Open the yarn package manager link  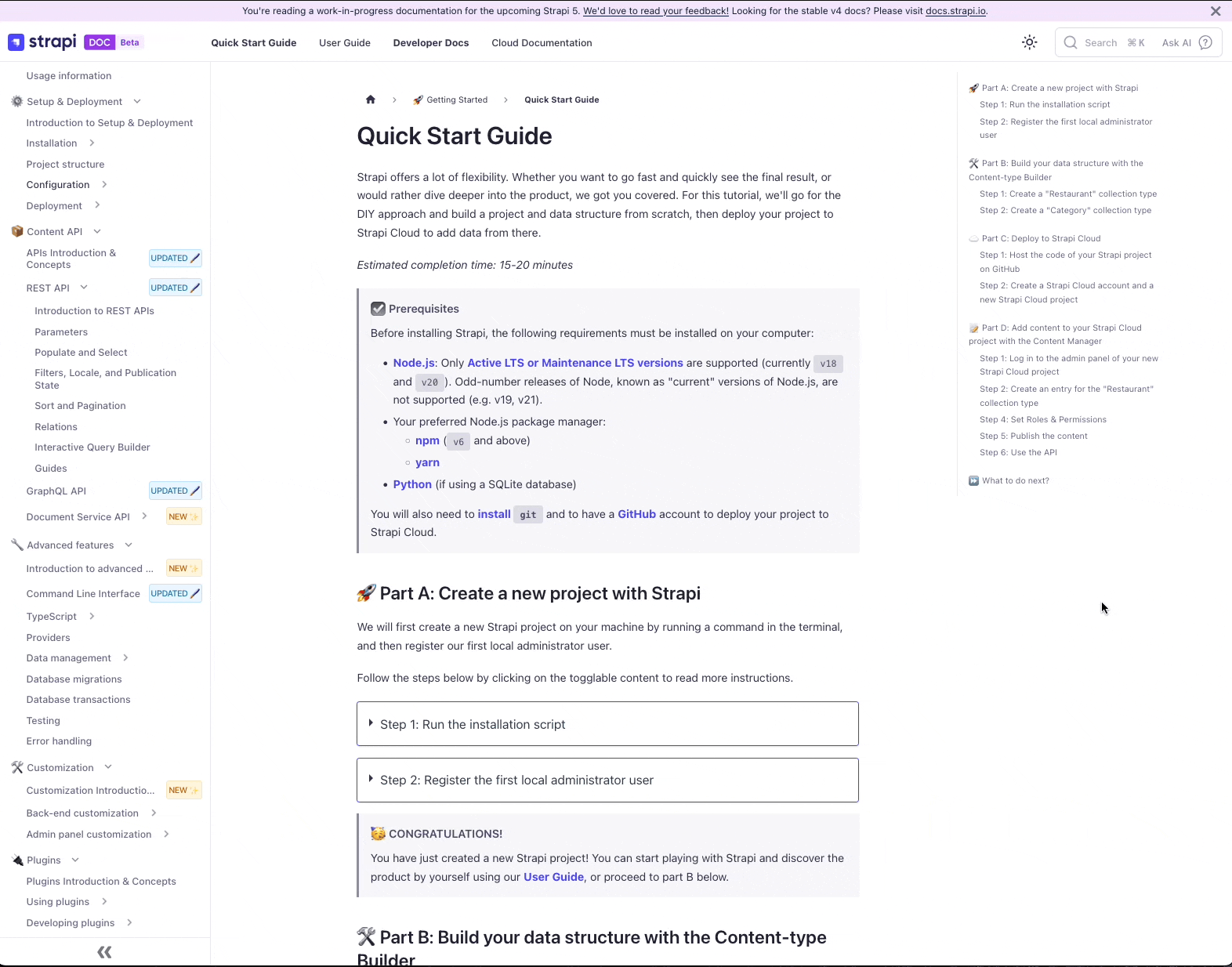427,462
